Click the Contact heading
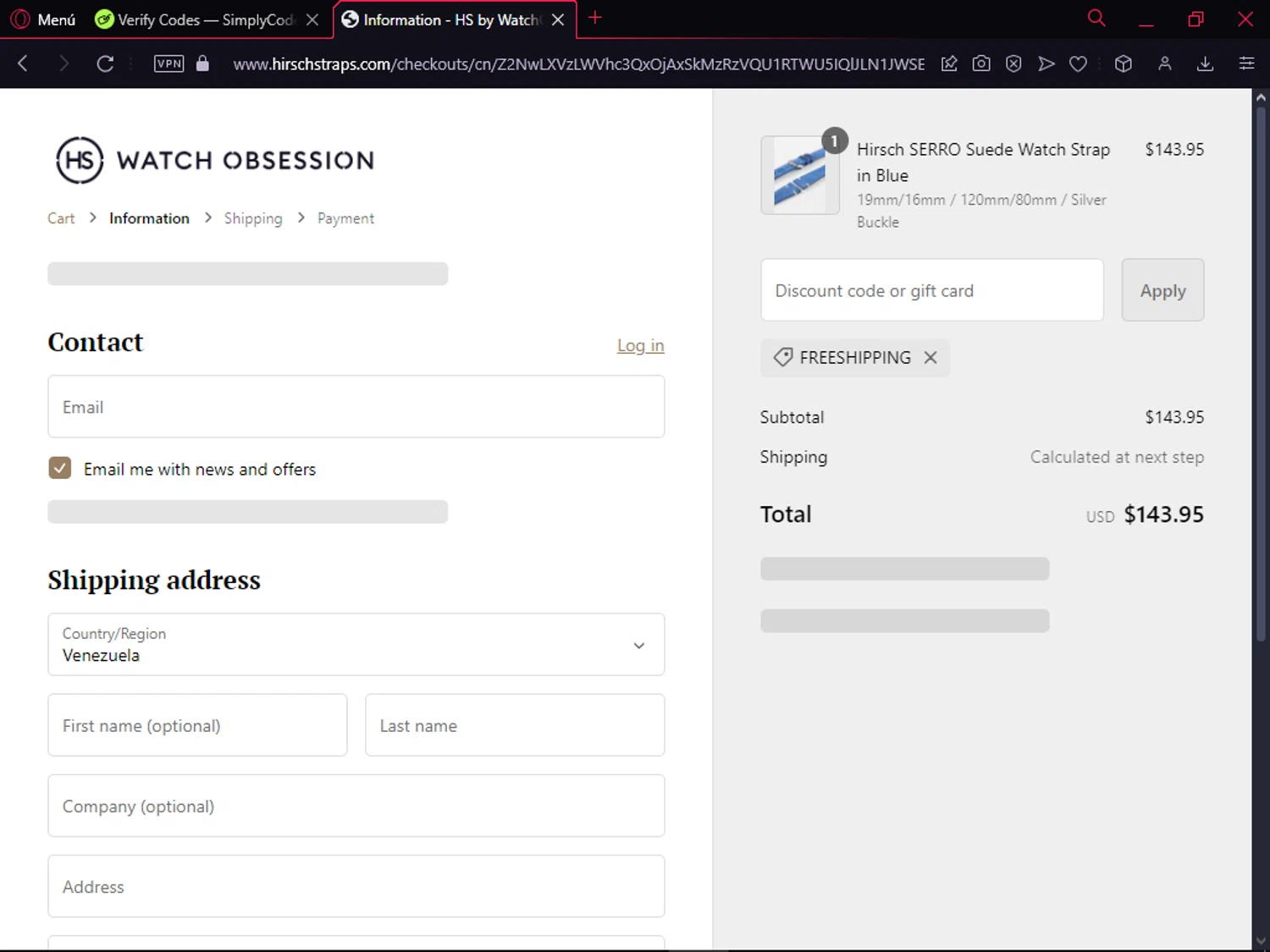The image size is (1270, 952). pyautogui.click(x=96, y=342)
